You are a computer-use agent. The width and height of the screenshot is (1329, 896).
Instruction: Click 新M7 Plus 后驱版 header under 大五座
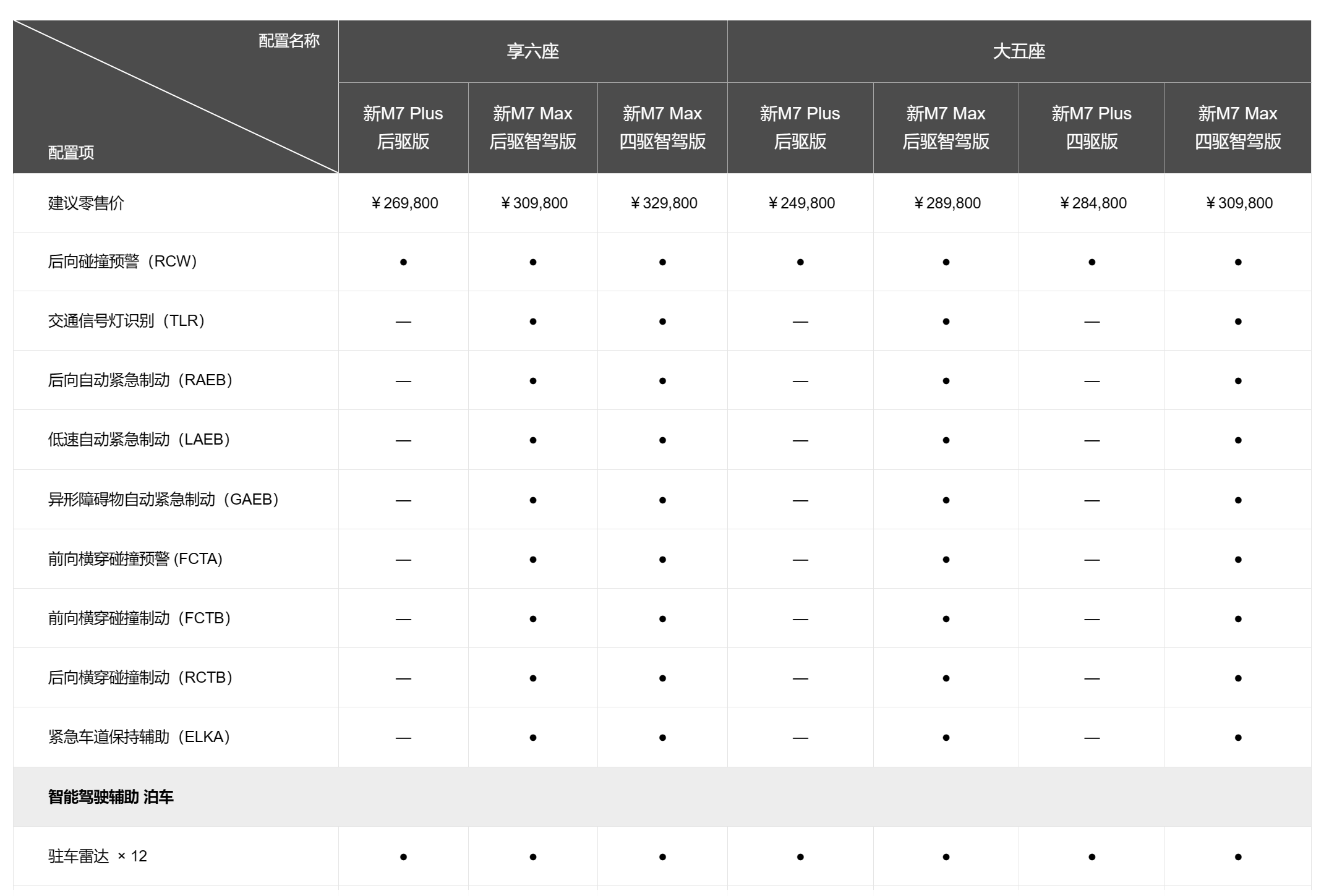800,127
